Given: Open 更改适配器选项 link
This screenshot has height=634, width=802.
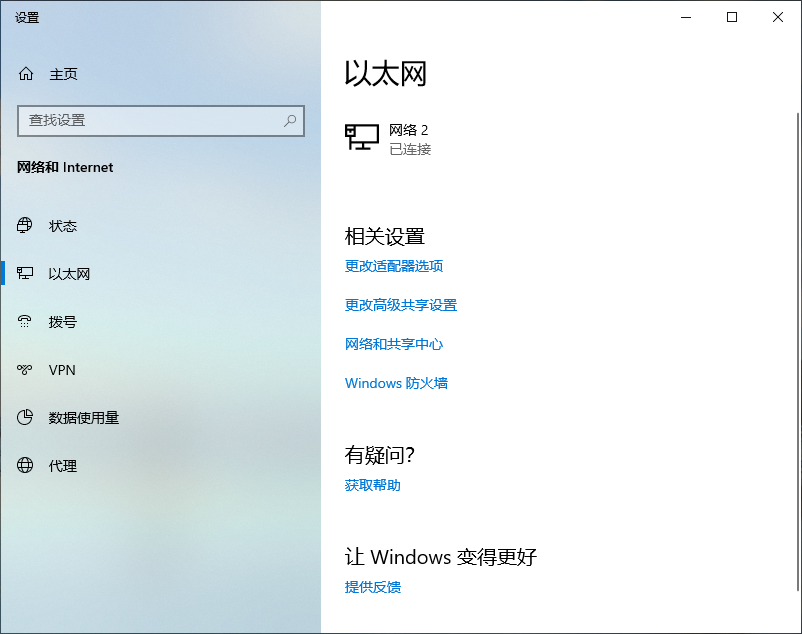Looking at the screenshot, I should pos(394,266).
